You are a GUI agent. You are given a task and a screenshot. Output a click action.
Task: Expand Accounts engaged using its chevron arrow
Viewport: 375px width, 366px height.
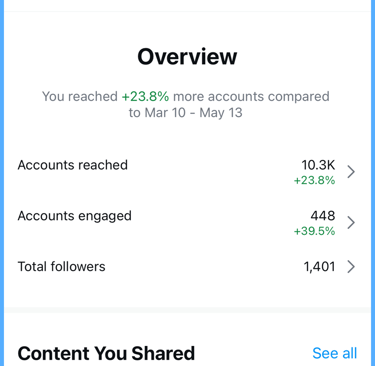[x=351, y=223]
